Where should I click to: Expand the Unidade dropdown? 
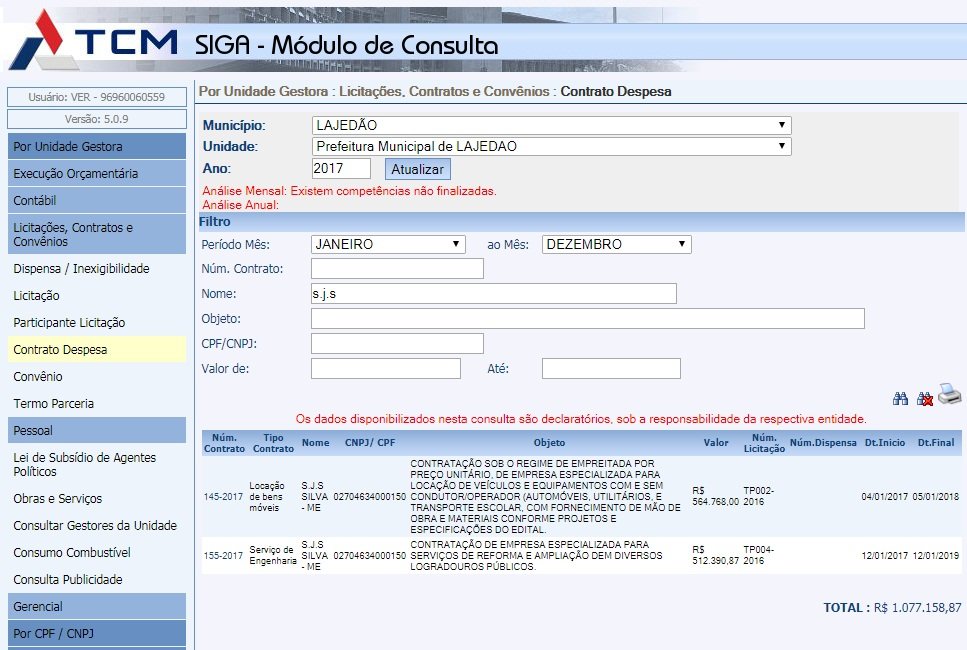click(x=551, y=146)
